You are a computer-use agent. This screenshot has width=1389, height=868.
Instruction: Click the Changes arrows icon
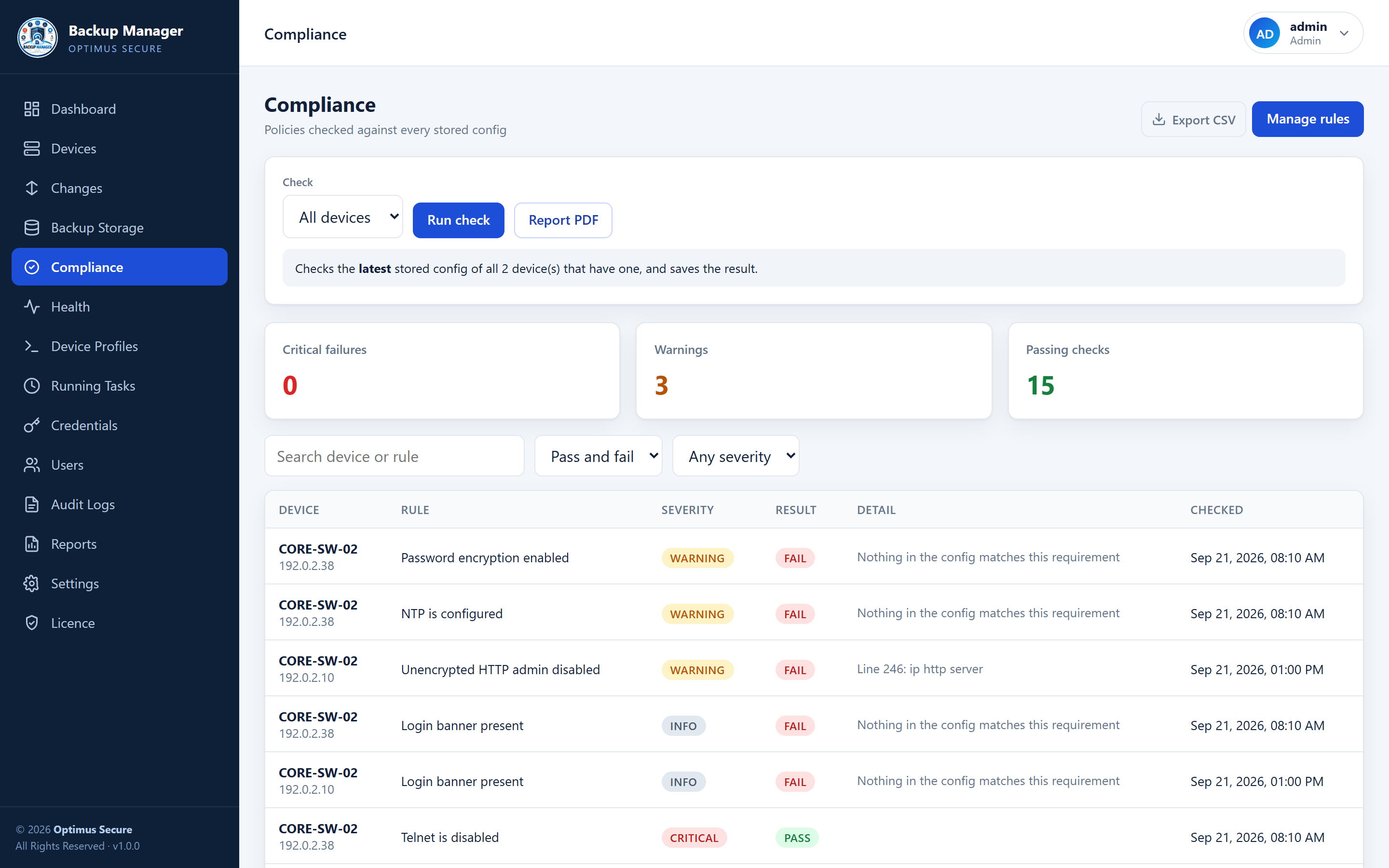pyautogui.click(x=31, y=188)
